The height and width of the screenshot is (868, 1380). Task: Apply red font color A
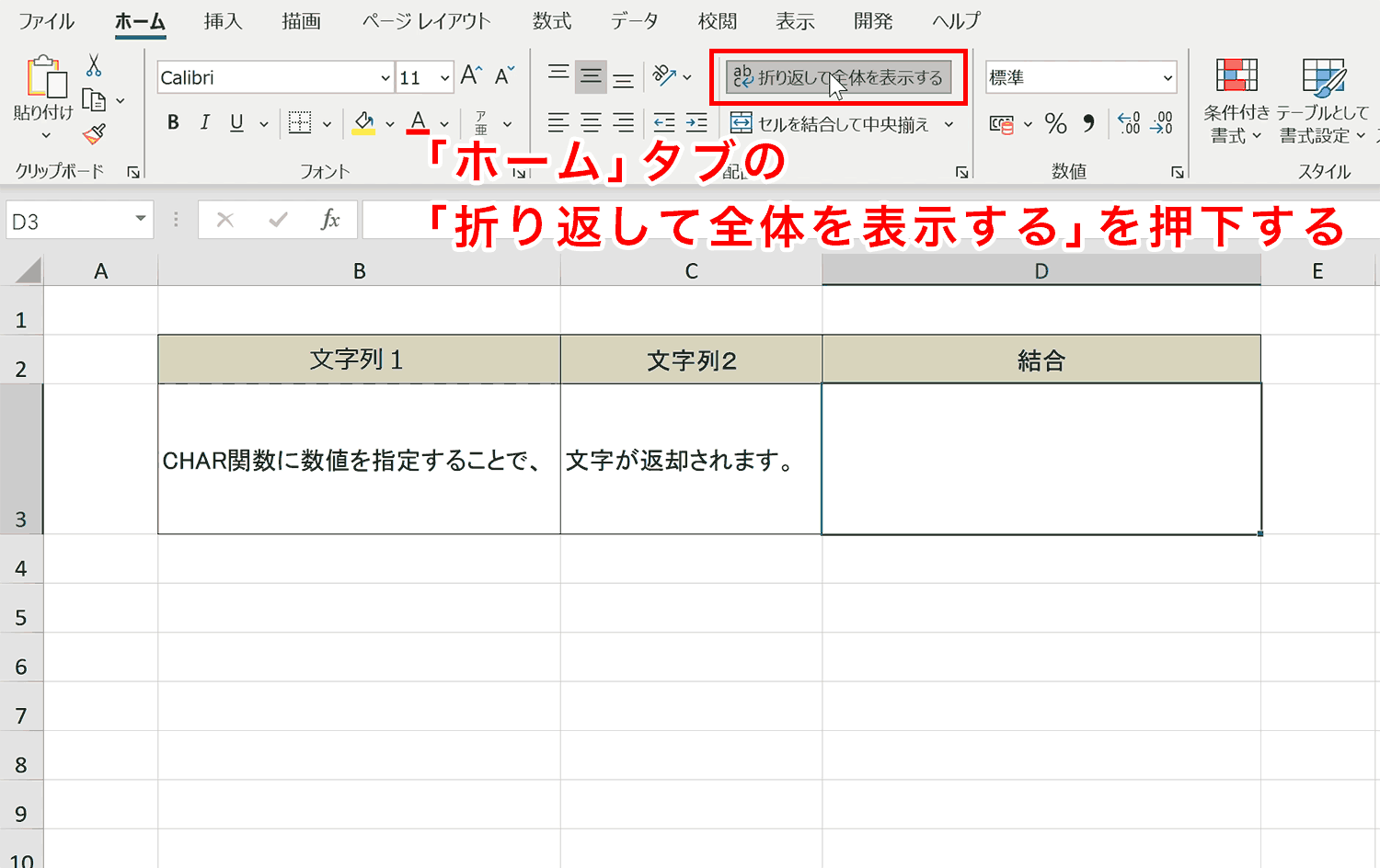(419, 123)
